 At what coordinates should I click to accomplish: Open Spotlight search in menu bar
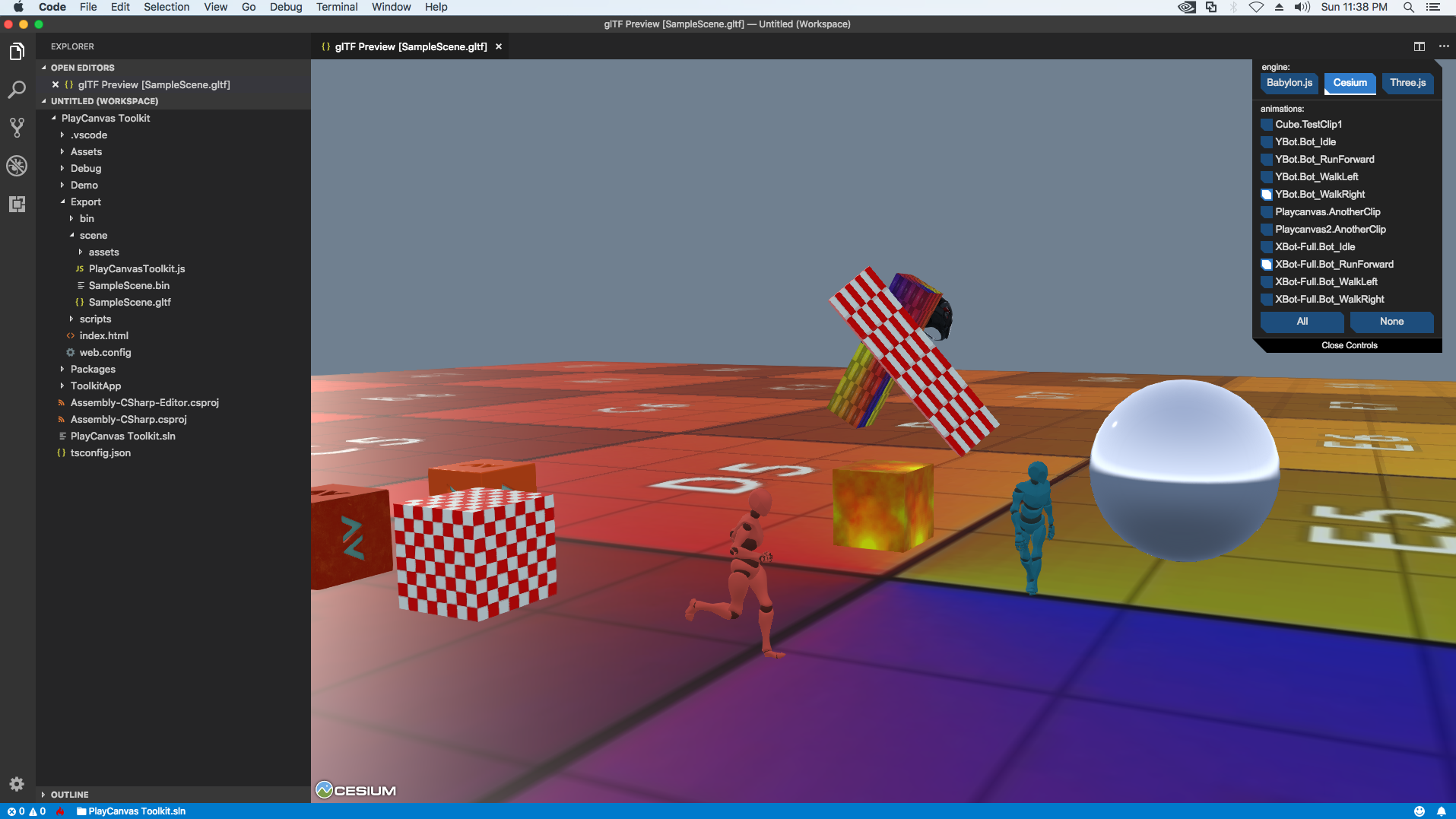point(1408,7)
